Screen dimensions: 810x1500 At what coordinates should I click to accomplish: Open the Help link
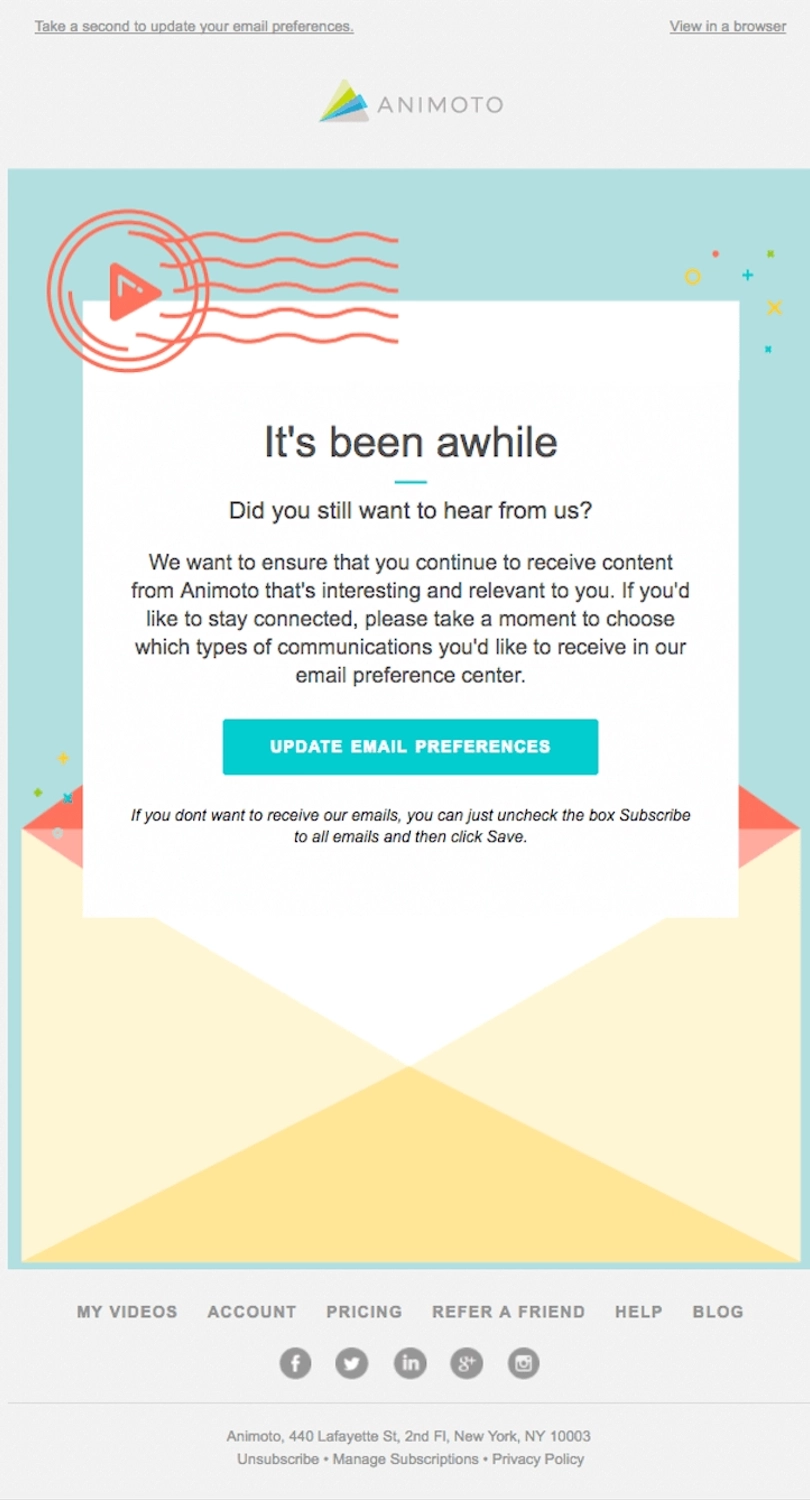tap(638, 1311)
